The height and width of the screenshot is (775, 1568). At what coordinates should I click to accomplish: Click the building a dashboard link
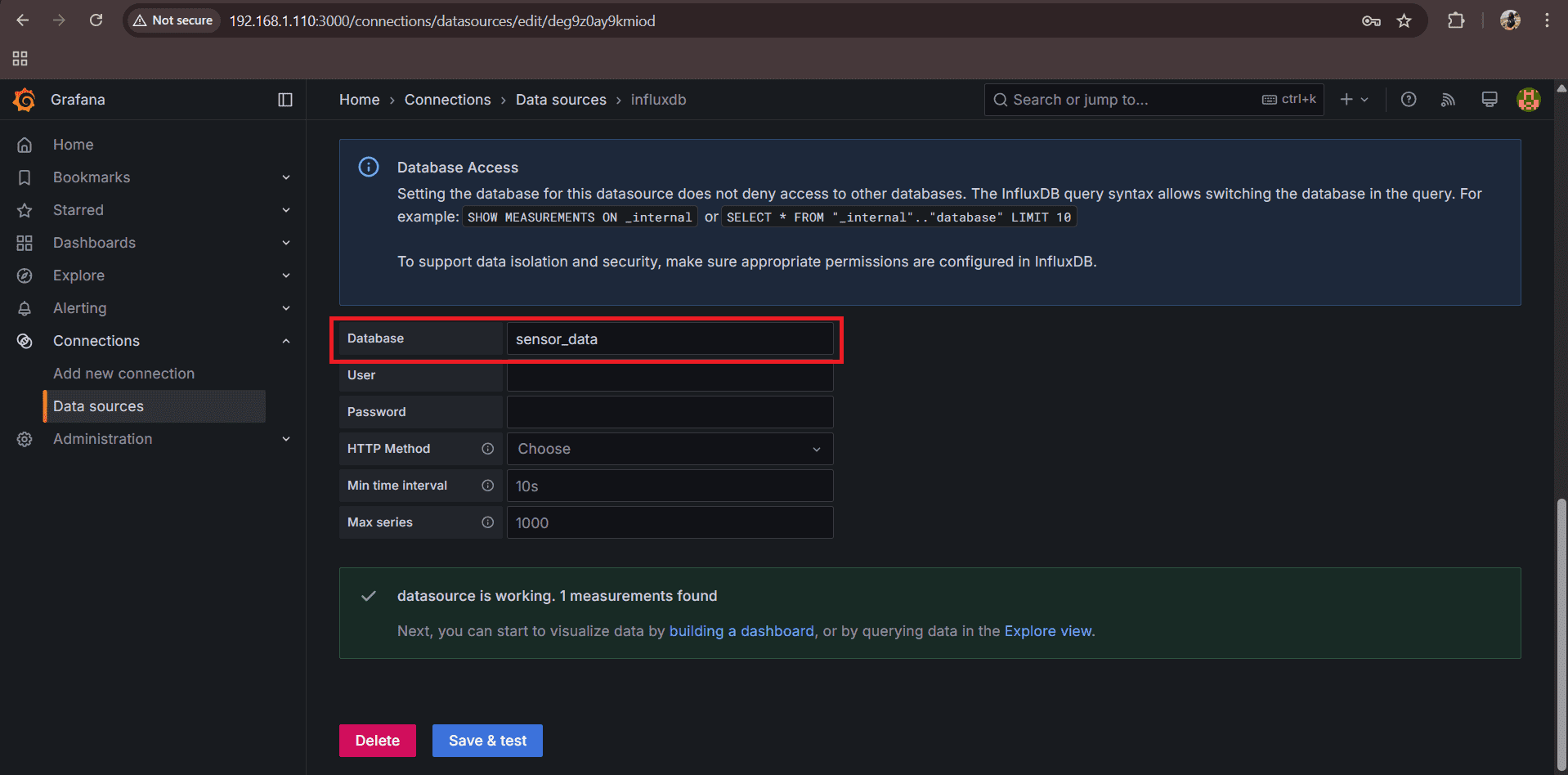point(741,631)
